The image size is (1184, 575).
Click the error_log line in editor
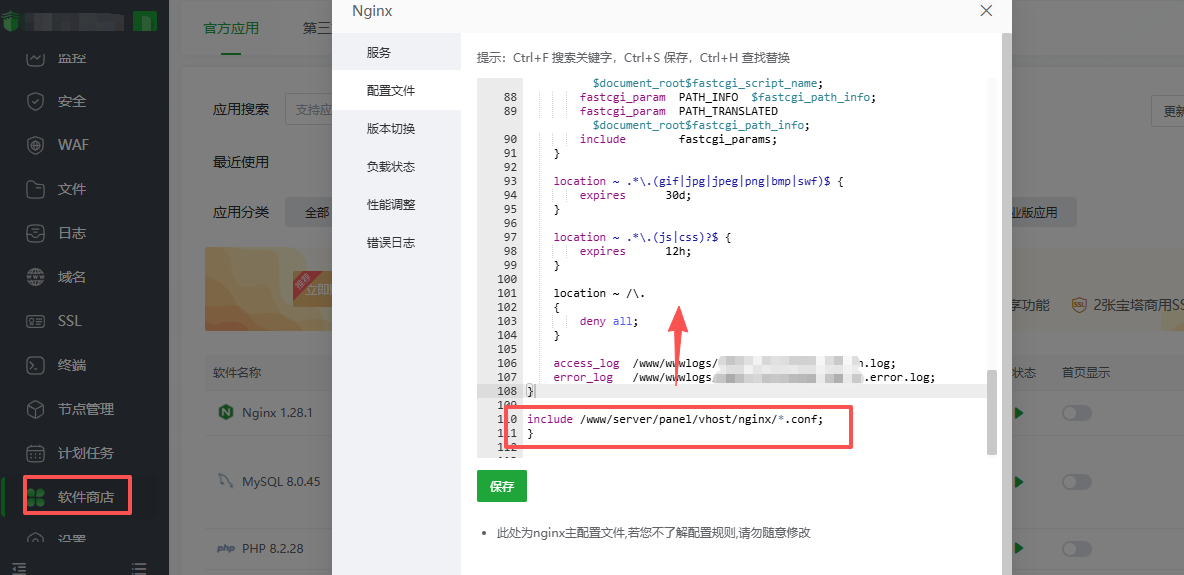(744, 377)
